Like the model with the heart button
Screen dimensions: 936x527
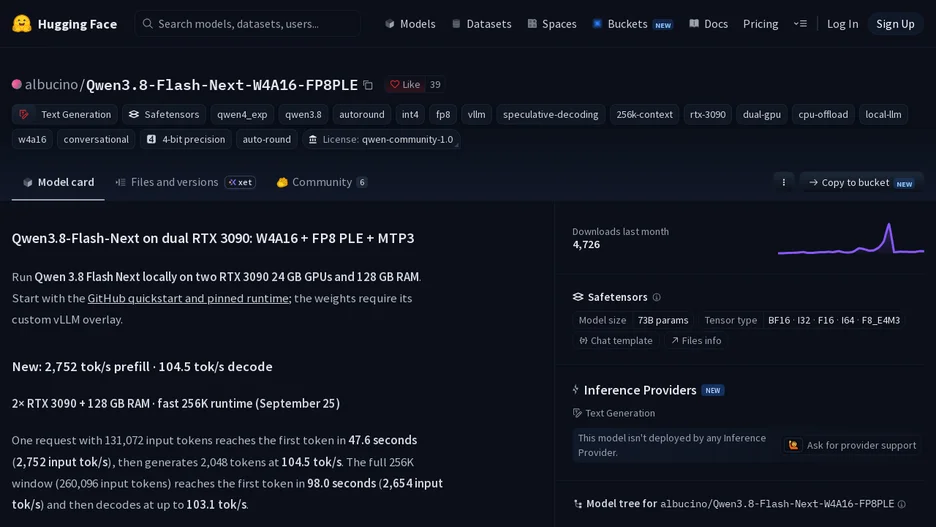405,85
